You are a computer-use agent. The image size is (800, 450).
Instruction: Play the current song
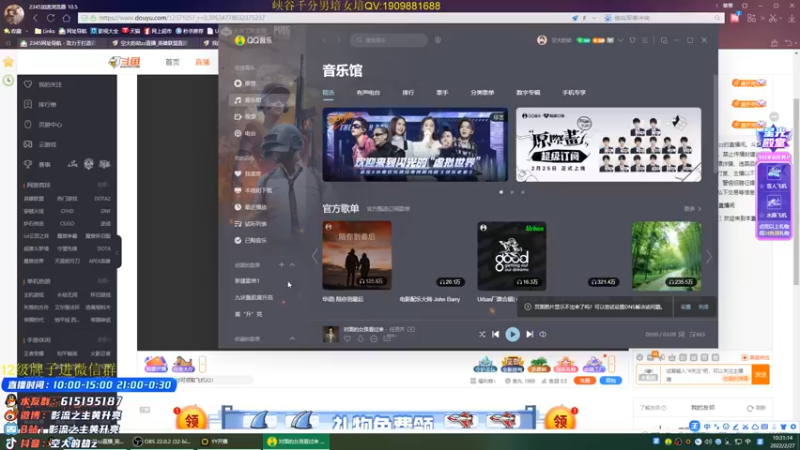(x=512, y=334)
